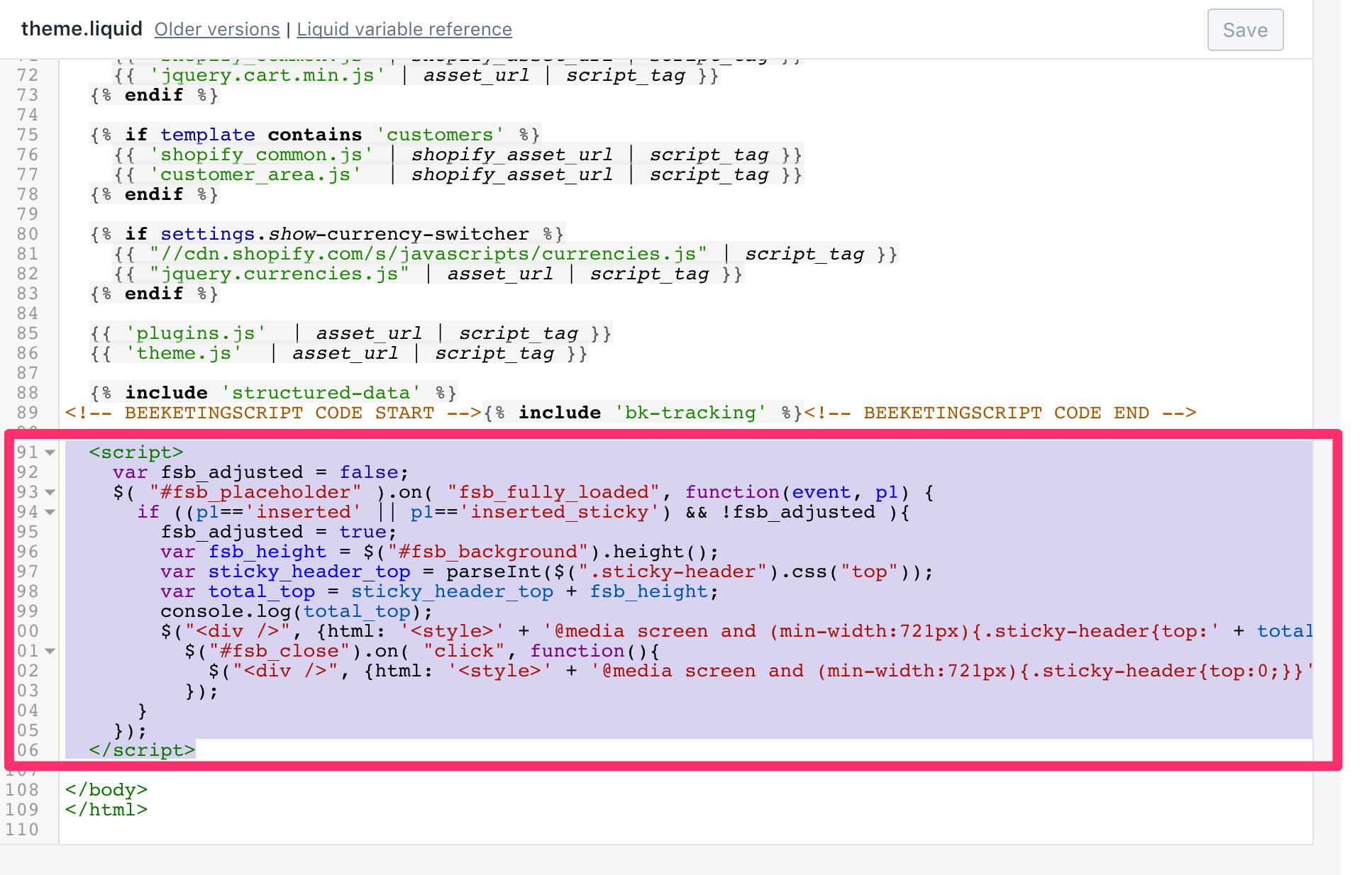Click the closing </body> tag
Screen dimensions: 1372x875
106,790
